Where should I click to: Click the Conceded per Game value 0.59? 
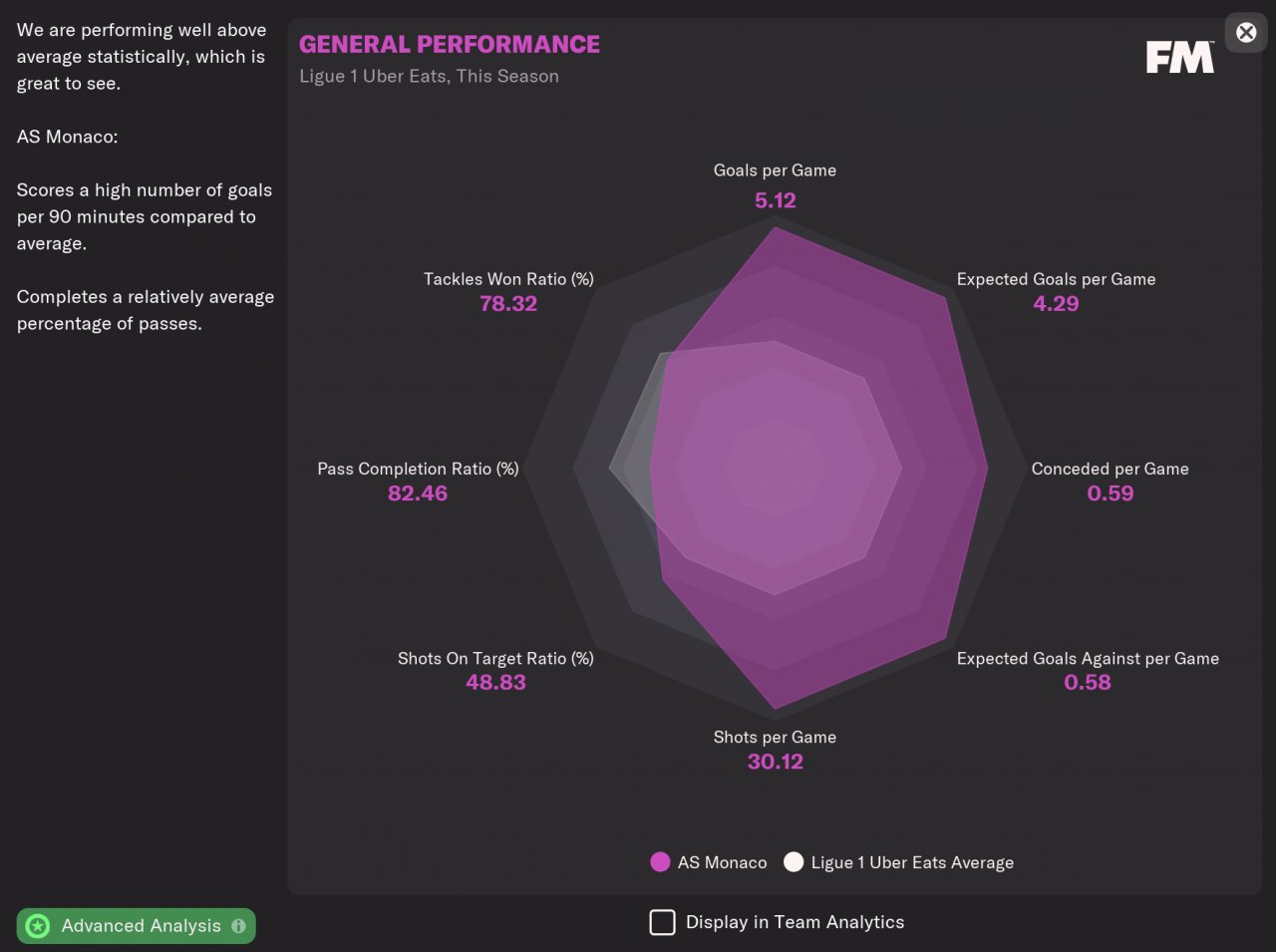(1110, 493)
